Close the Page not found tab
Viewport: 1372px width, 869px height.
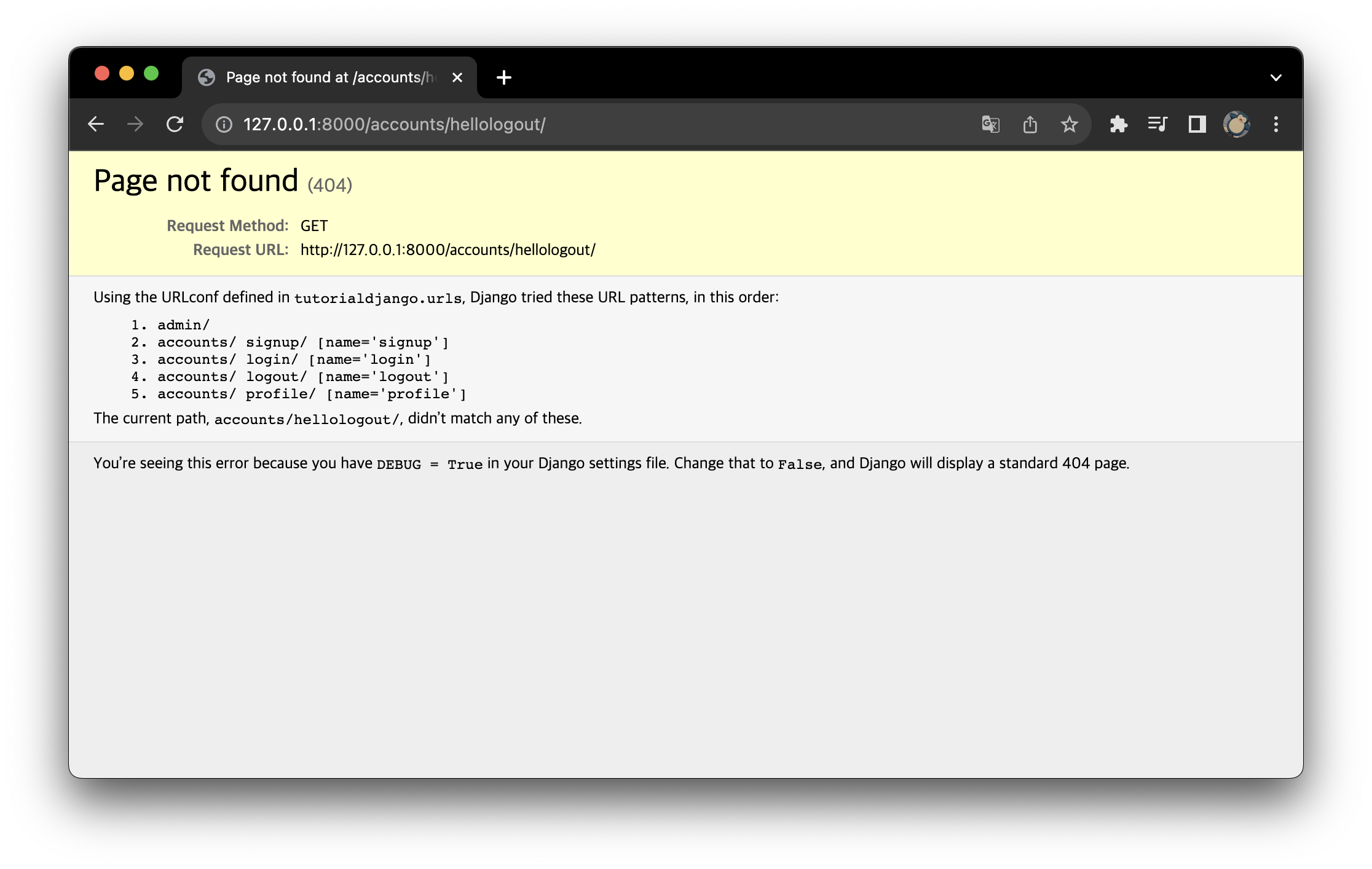tap(457, 77)
